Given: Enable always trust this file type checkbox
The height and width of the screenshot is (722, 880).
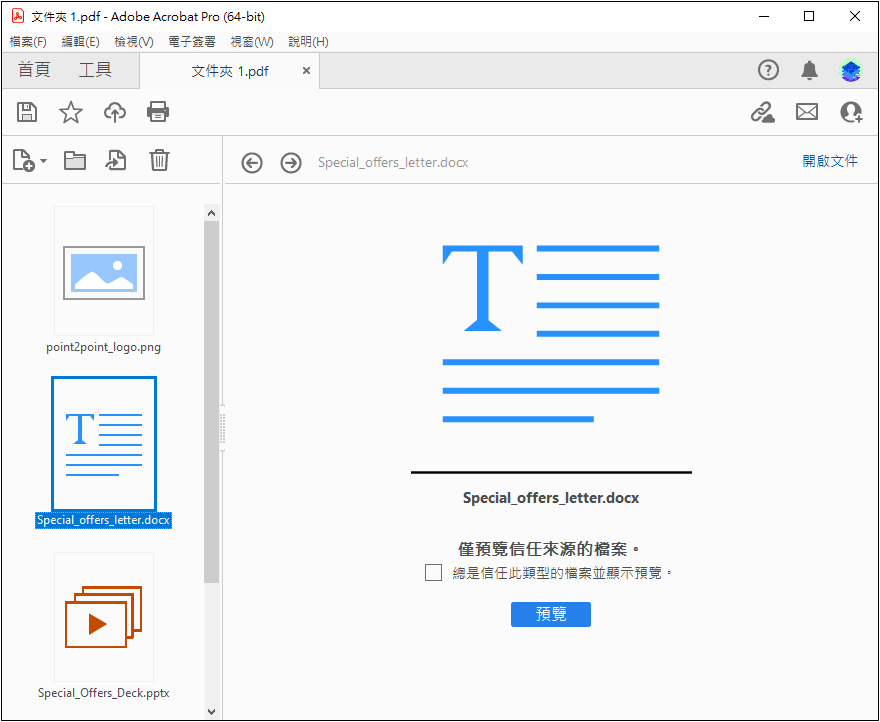Looking at the screenshot, I should pos(433,573).
